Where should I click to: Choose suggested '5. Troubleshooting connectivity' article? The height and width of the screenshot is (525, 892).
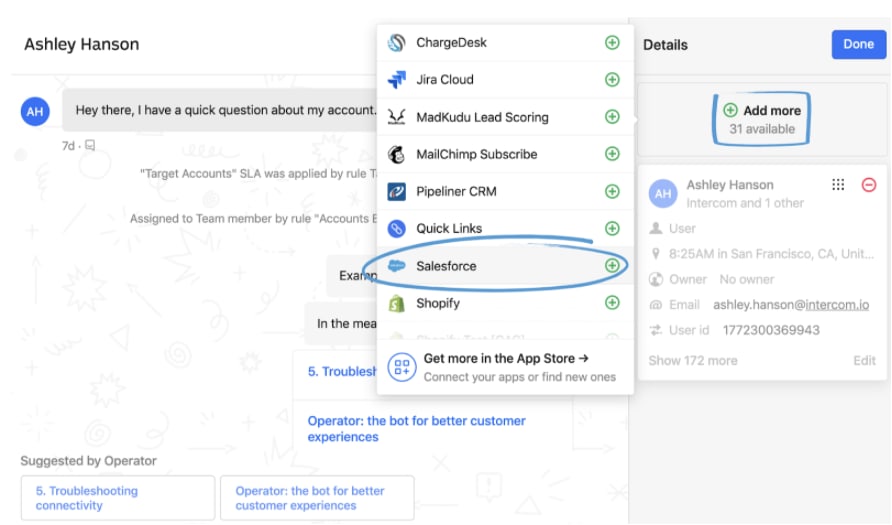point(118,498)
